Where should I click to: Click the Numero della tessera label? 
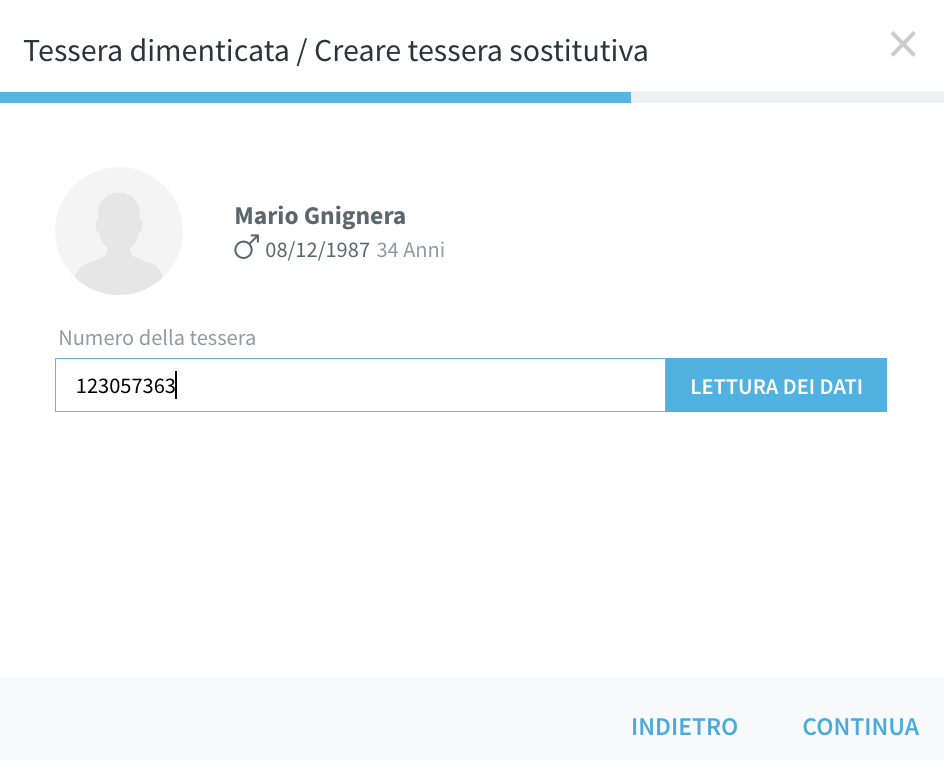(157, 338)
